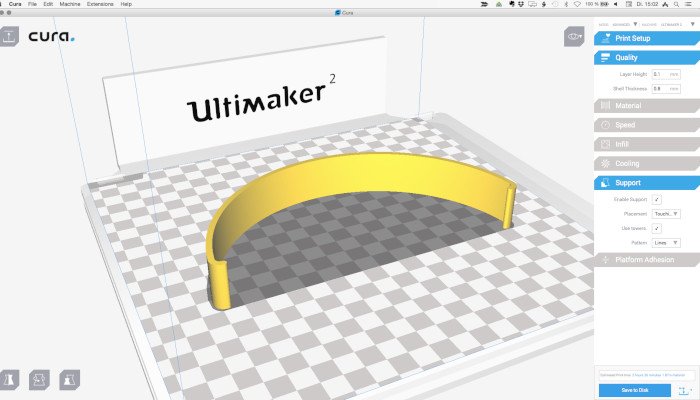Click the Print Setup header icon

click(606, 38)
